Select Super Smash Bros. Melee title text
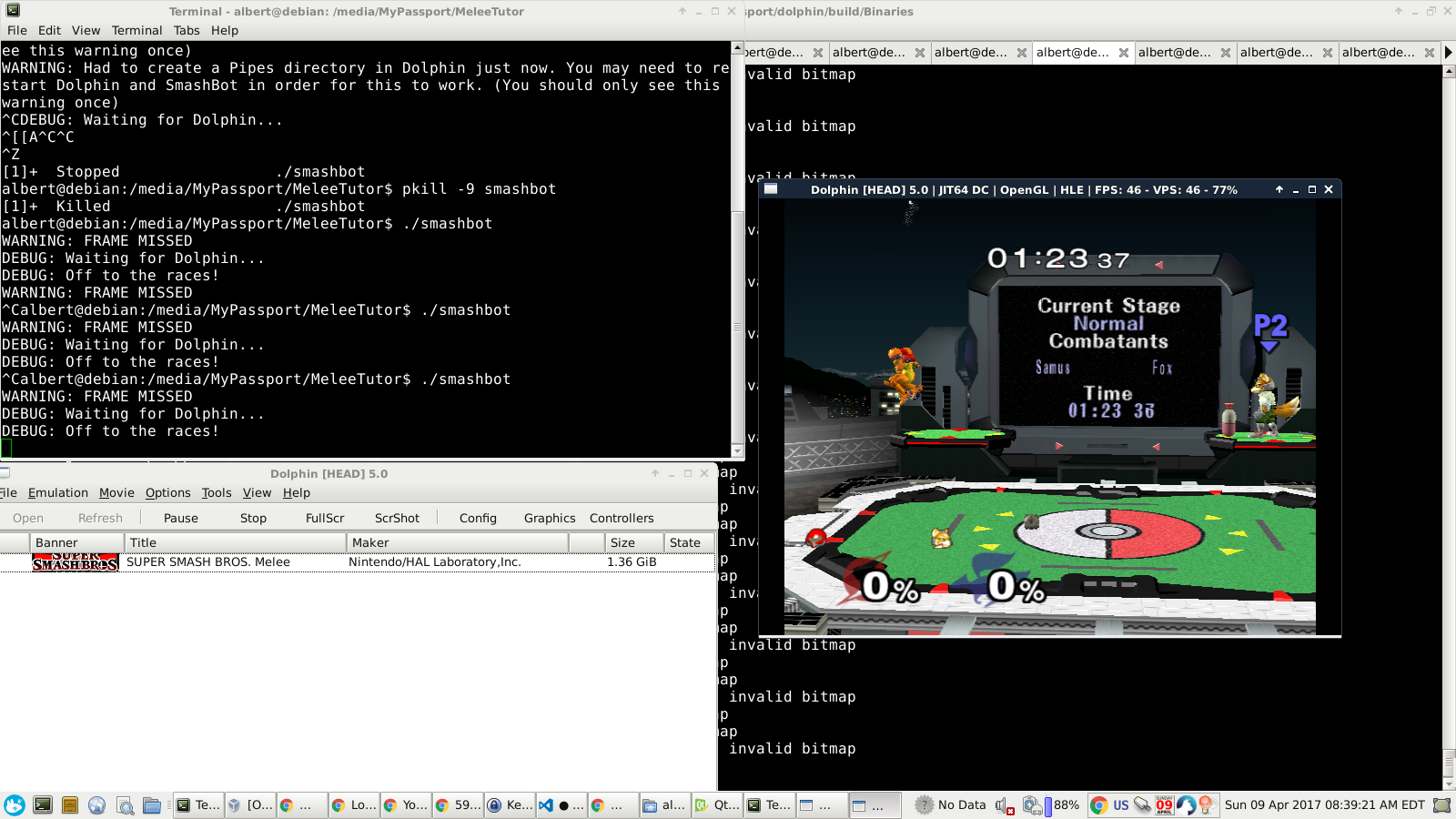Screen dimensions: 1456x819 point(208,562)
